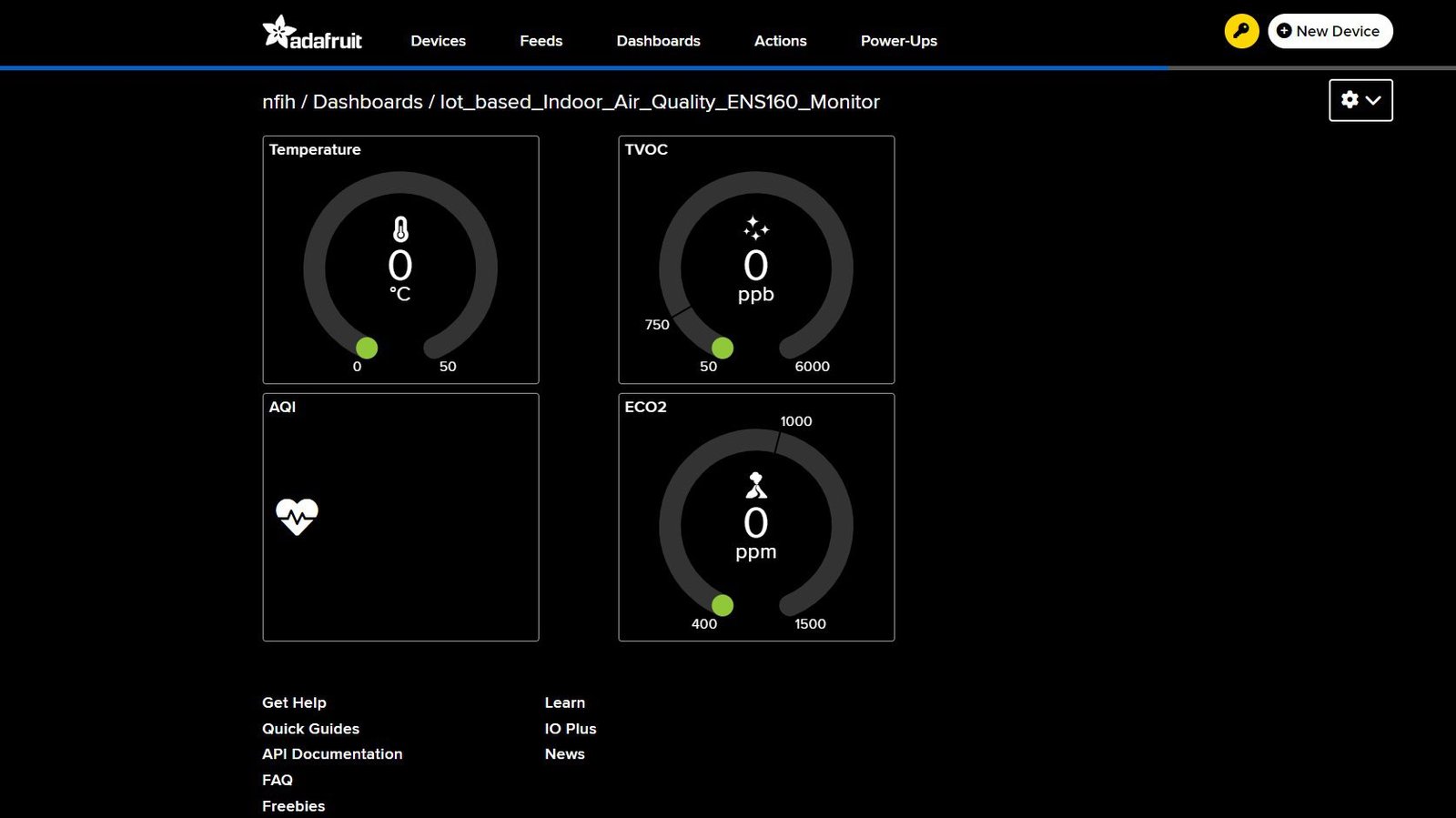Screen dimensions: 1456x818
Task: Click the TVOC block title
Action: click(x=646, y=149)
